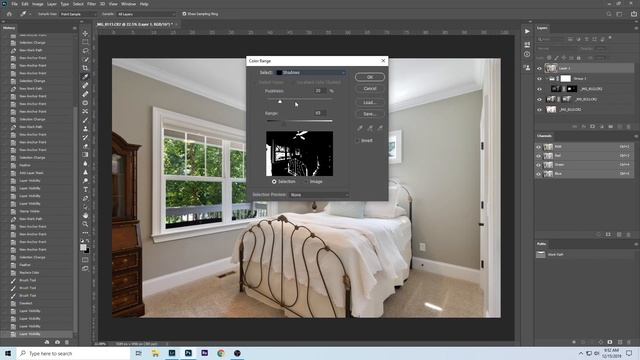Open the File menu
This screenshot has width=640, height=360.
pyautogui.click(x=14, y=4)
